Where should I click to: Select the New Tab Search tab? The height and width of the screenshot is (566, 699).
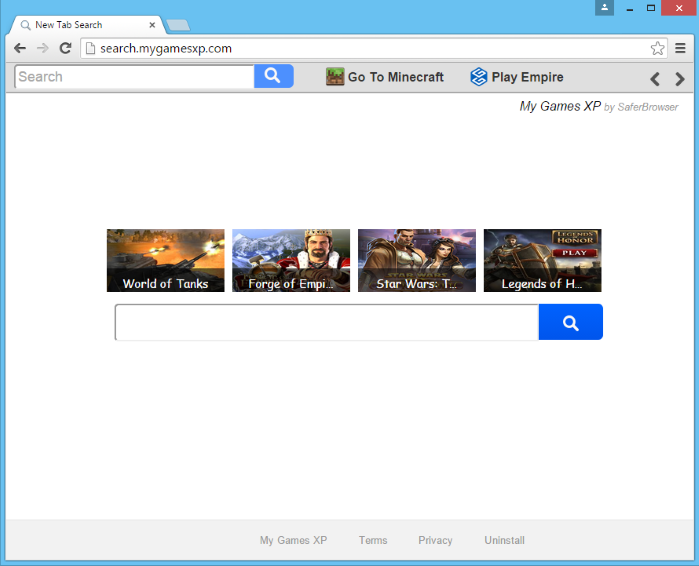pyautogui.click(x=87, y=25)
